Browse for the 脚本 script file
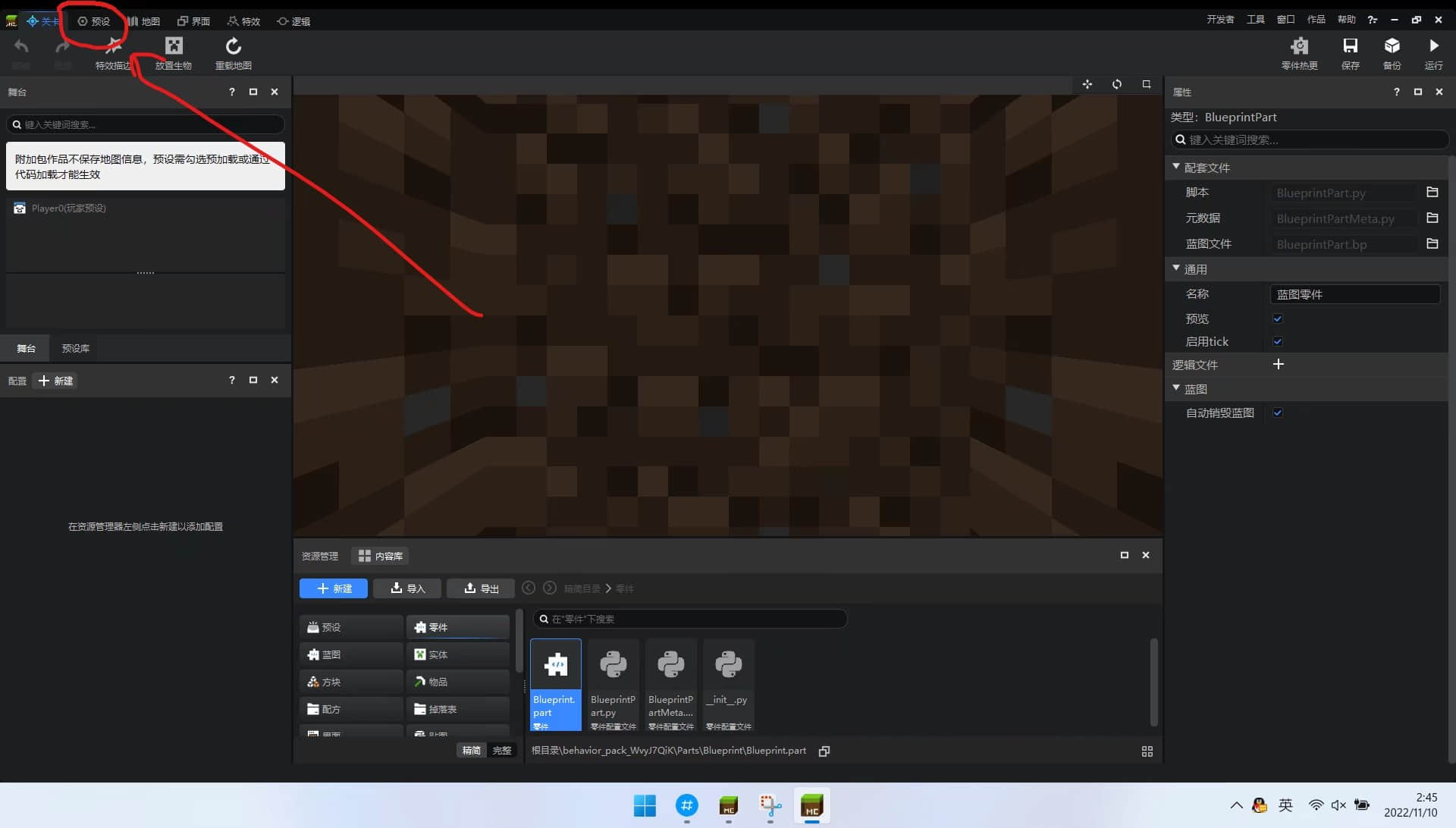Viewport: 1456px width, 828px height. pyautogui.click(x=1432, y=193)
